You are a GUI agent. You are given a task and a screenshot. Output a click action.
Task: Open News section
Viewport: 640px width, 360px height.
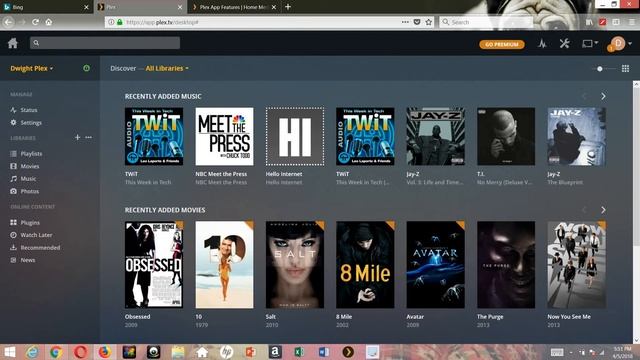28,260
